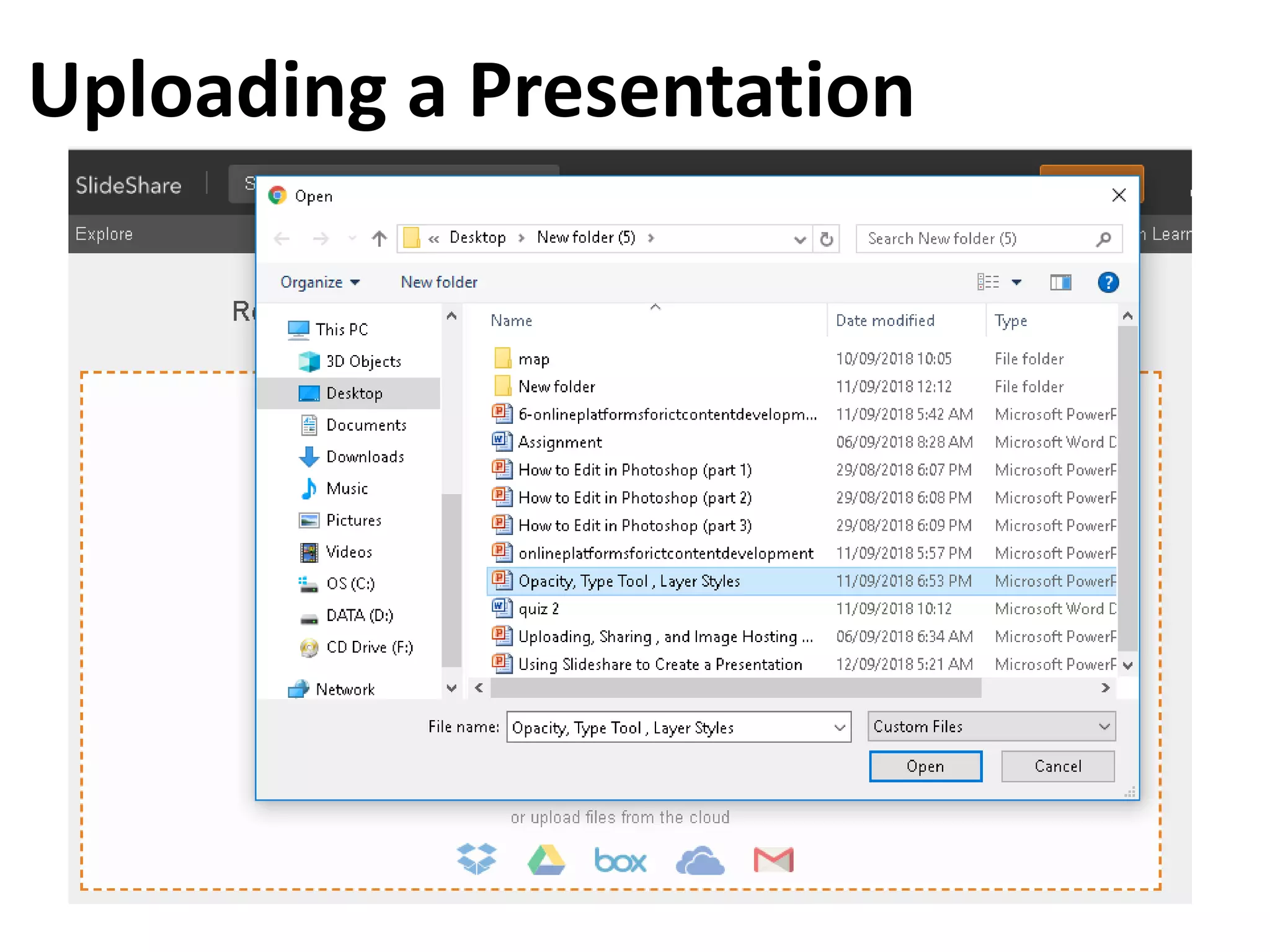Image resolution: width=1270 pixels, height=952 pixels.
Task: Open the Custom Files type dropdown
Action: click(991, 726)
